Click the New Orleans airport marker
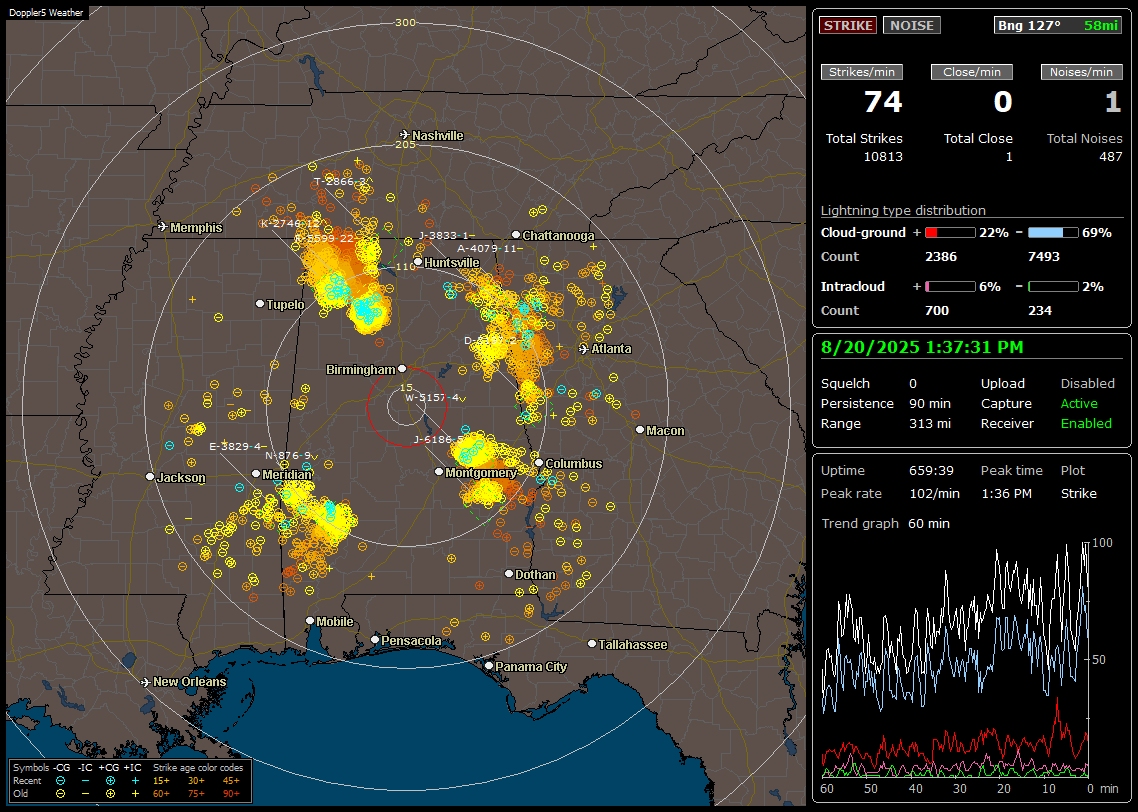Screen dimensions: 1138x812 tap(146, 682)
